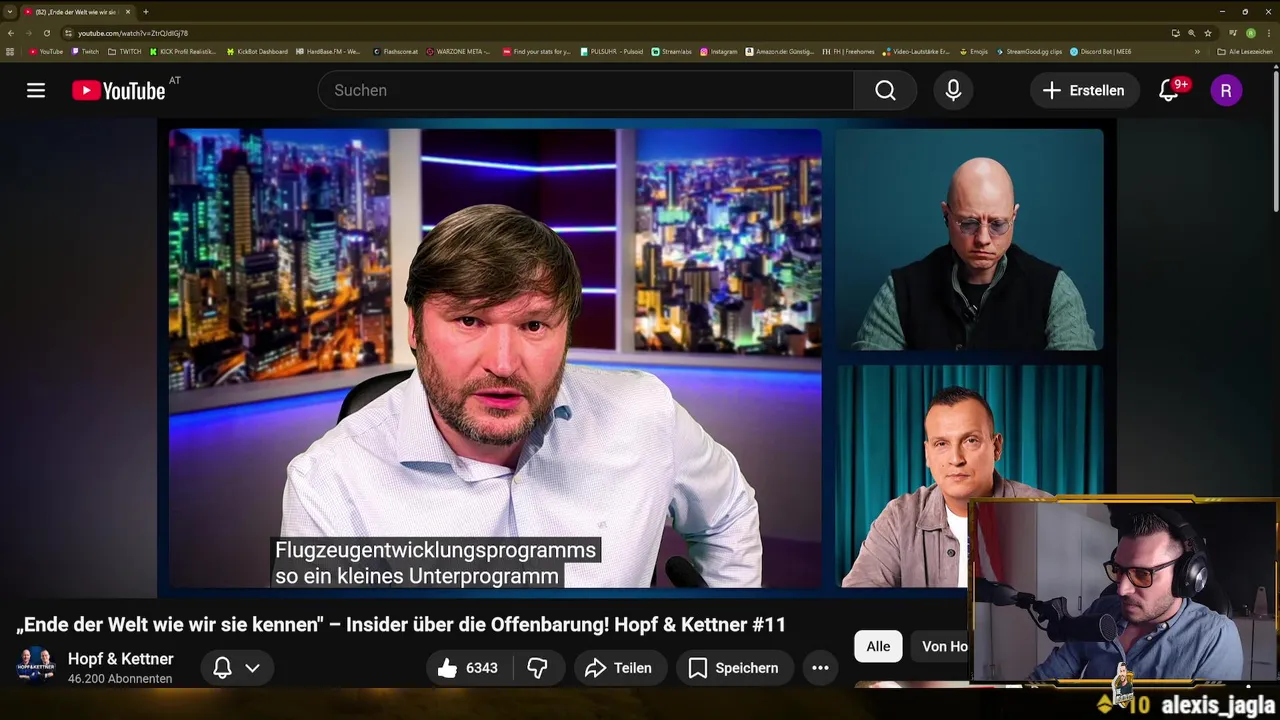This screenshot has width=1280, height=720.
Task: Click the Speichern save button
Action: point(734,668)
